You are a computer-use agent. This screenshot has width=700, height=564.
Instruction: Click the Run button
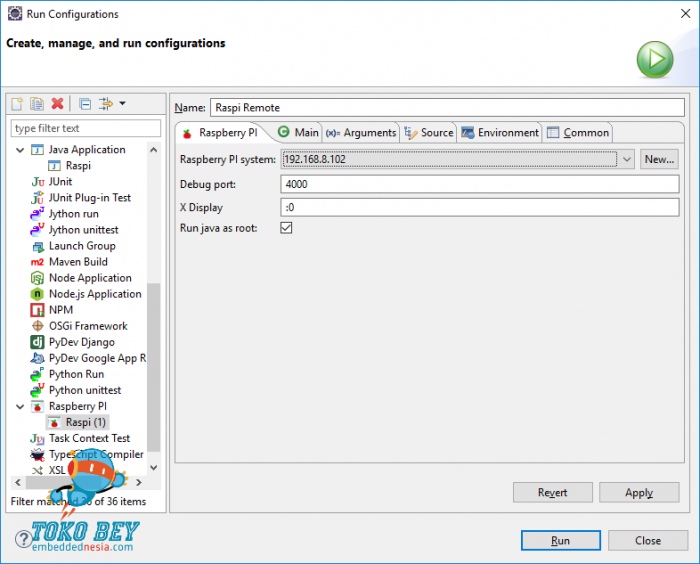pos(560,540)
